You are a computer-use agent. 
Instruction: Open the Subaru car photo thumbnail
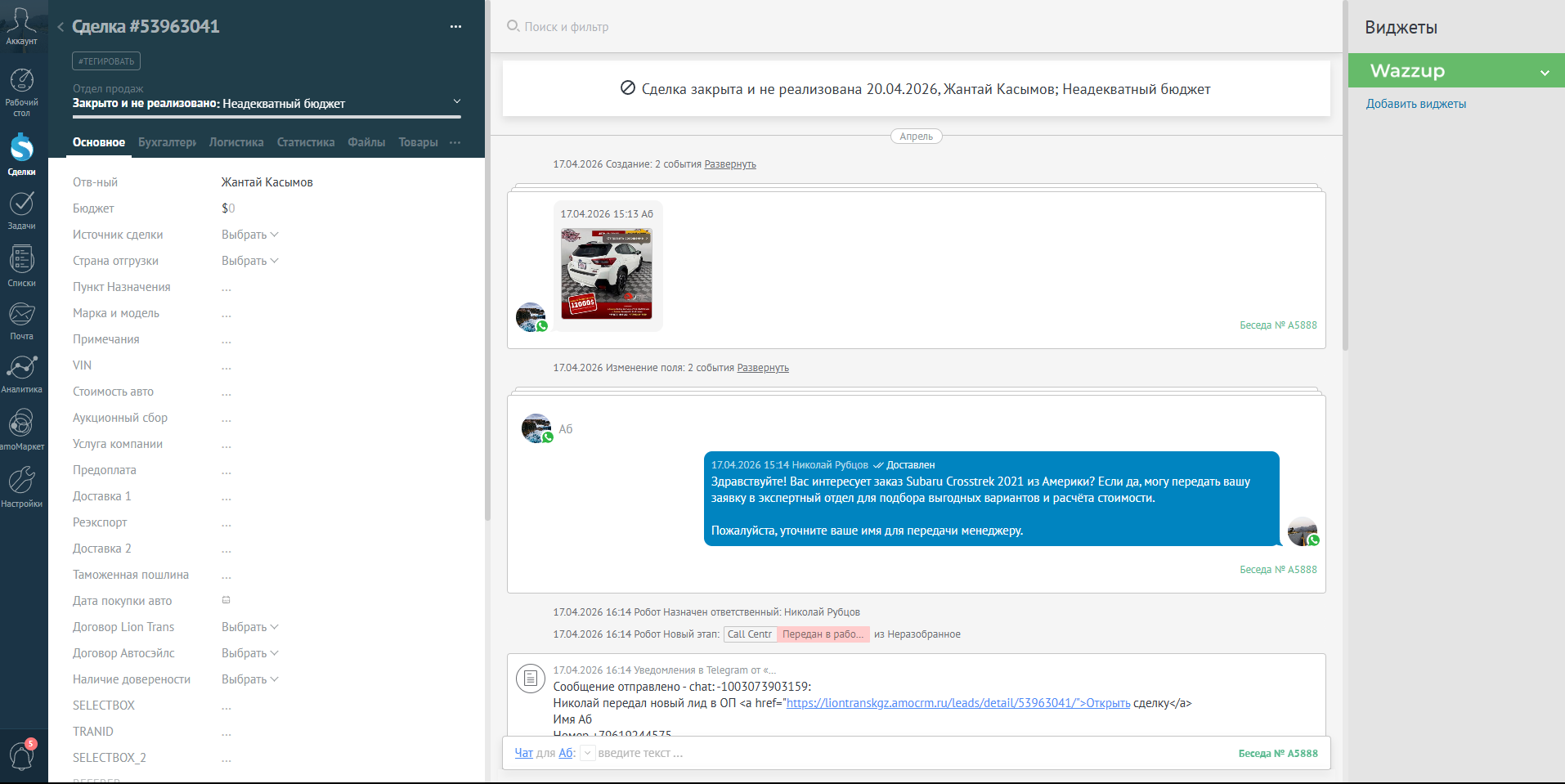607,274
